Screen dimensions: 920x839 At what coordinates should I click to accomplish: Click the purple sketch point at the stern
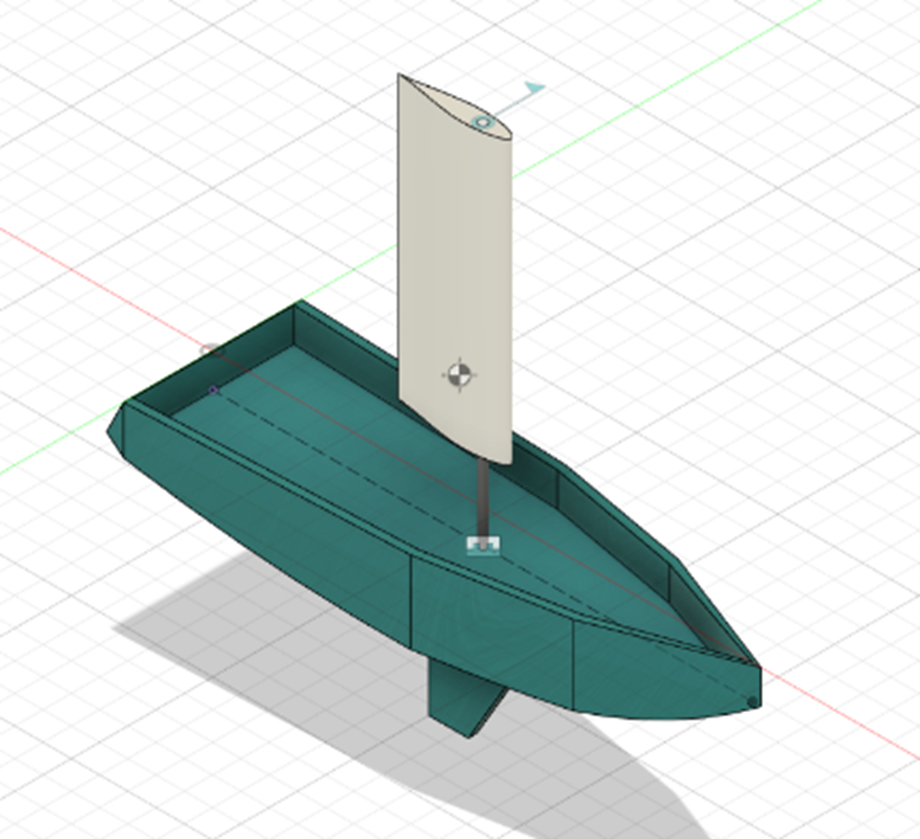coord(213,390)
